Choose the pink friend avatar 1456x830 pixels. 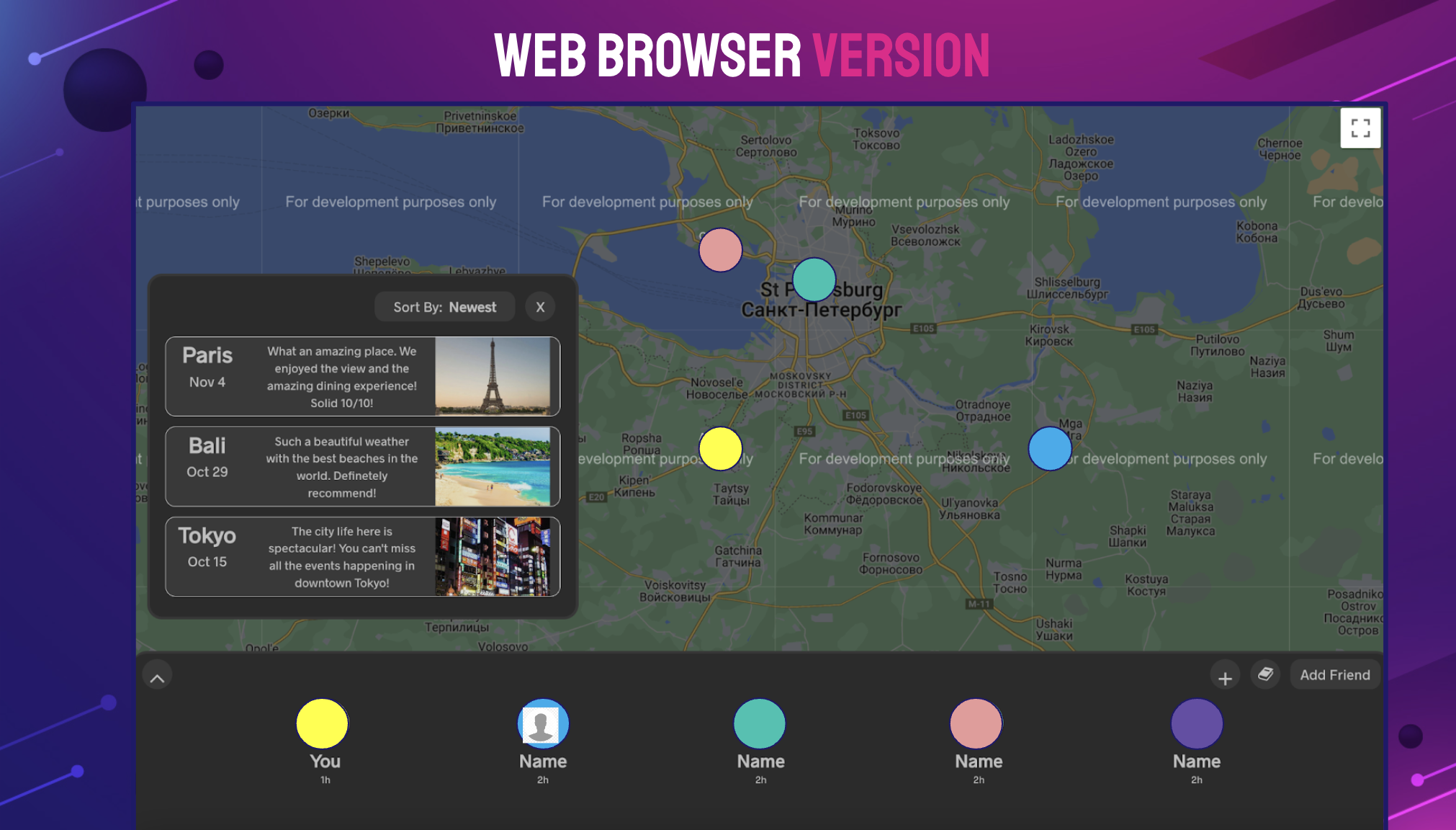point(976,723)
